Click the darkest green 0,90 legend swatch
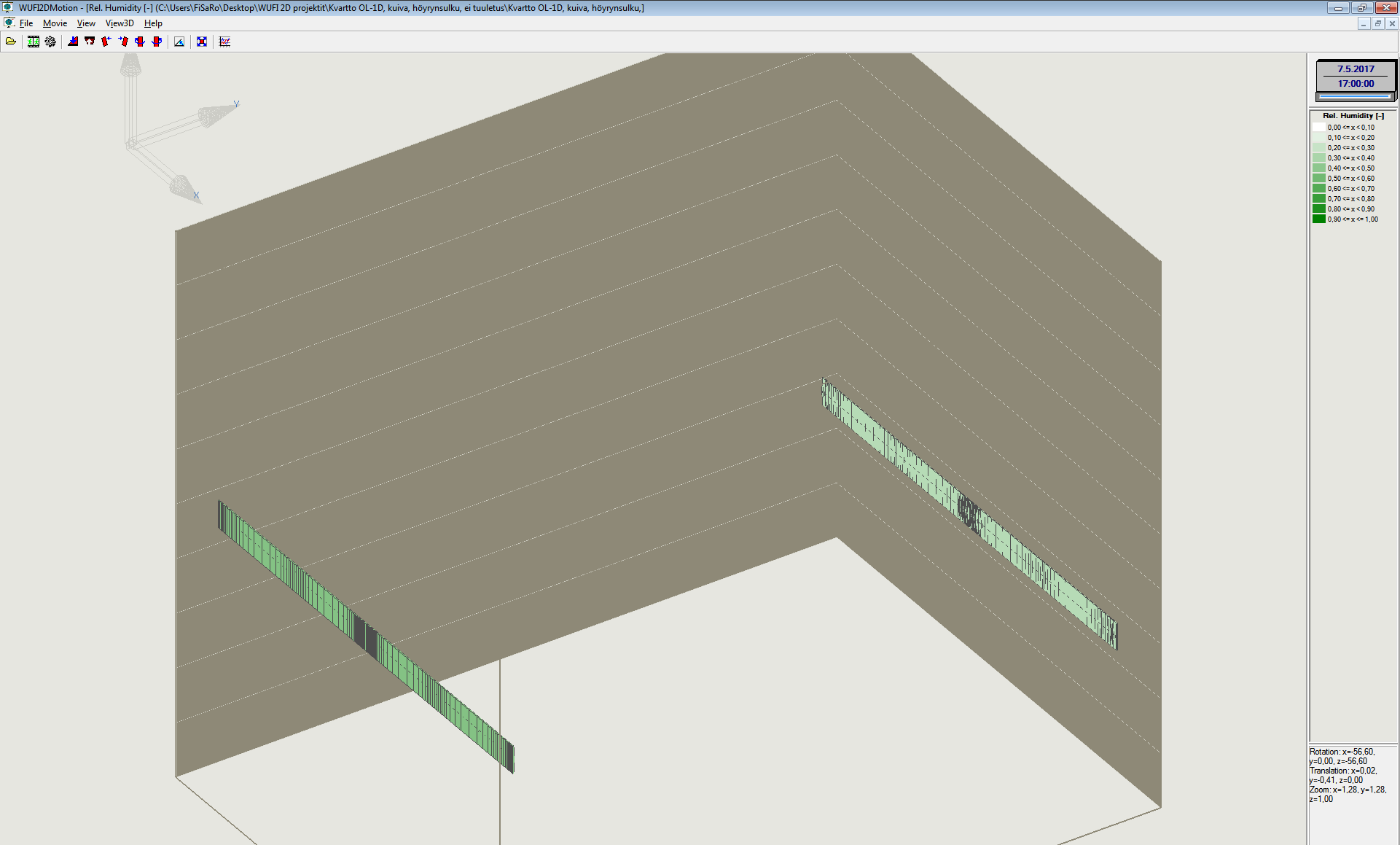Screen dimensions: 1400x845 pyautogui.click(x=1318, y=219)
